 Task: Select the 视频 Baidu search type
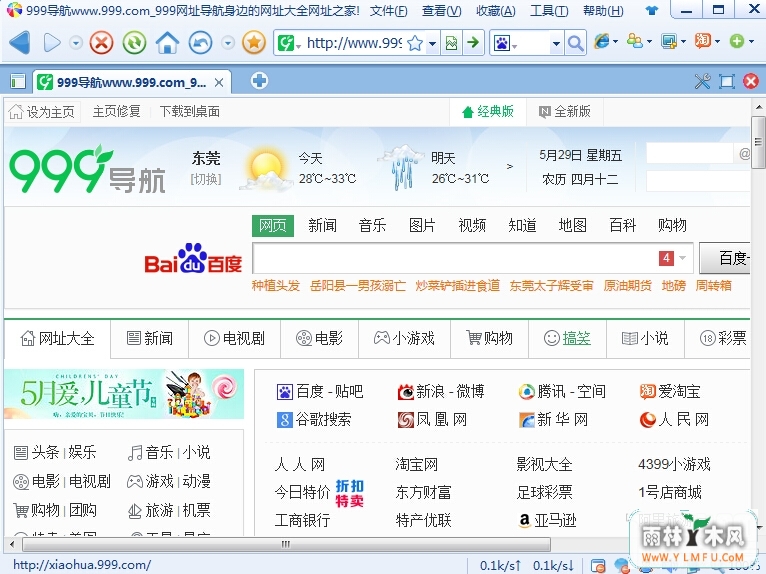coord(472,225)
